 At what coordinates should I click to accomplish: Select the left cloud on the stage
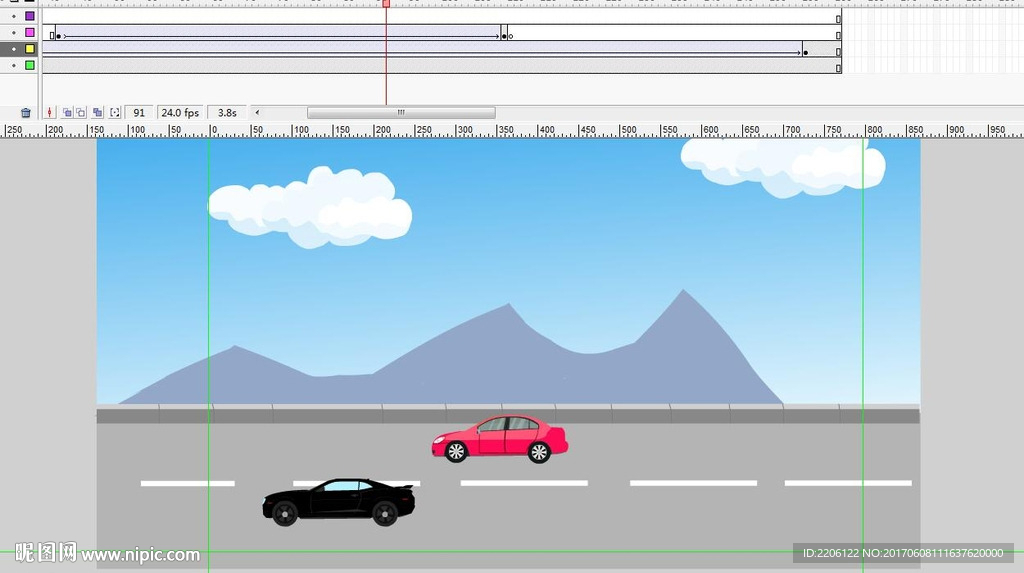[x=310, y=207]
